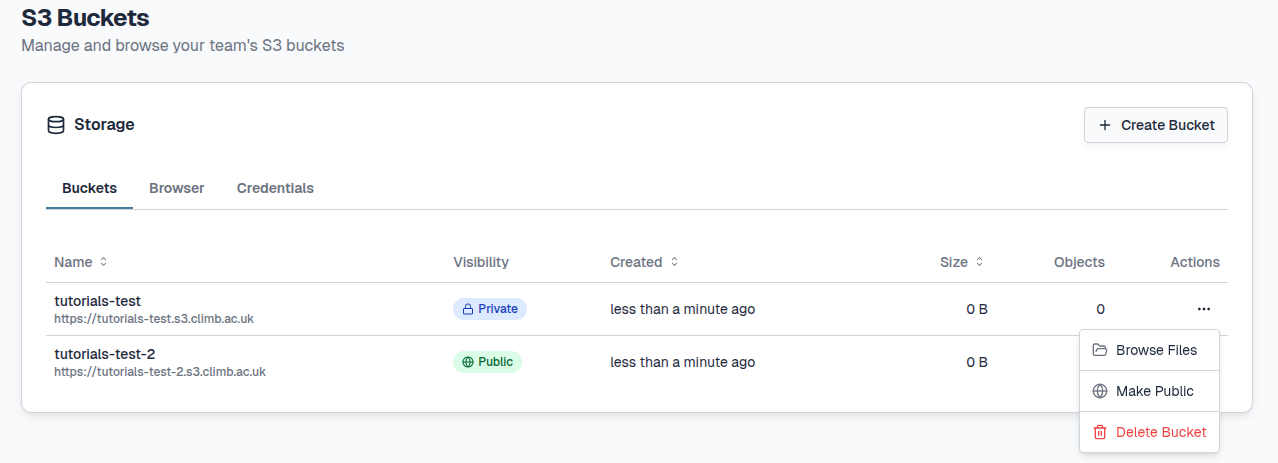Choose Browse Files from the actions menu
Viewport: 1278px width, 463px height.
click(1155, 350)
